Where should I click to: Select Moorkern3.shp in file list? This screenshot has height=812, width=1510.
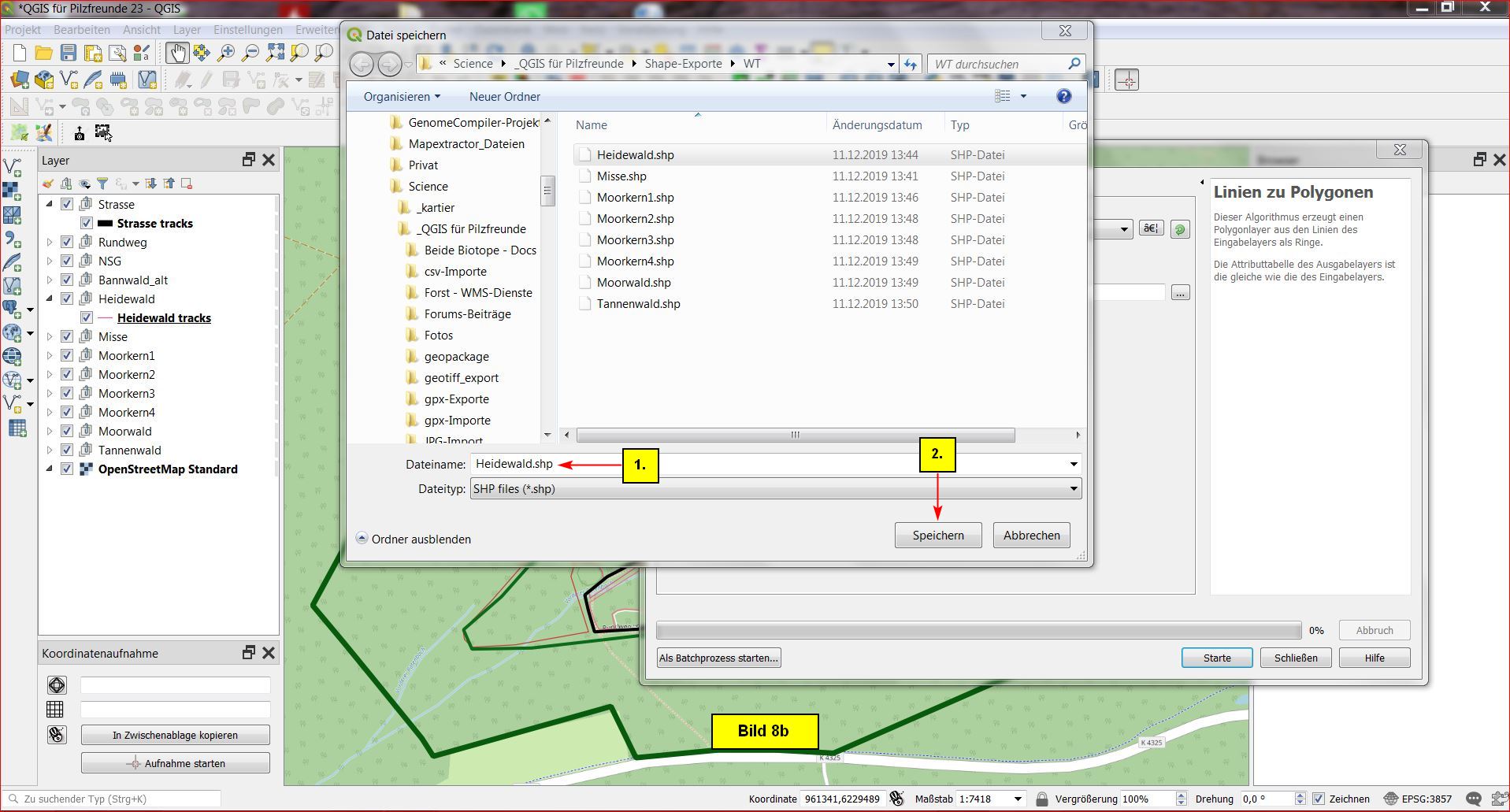point(635,240)
